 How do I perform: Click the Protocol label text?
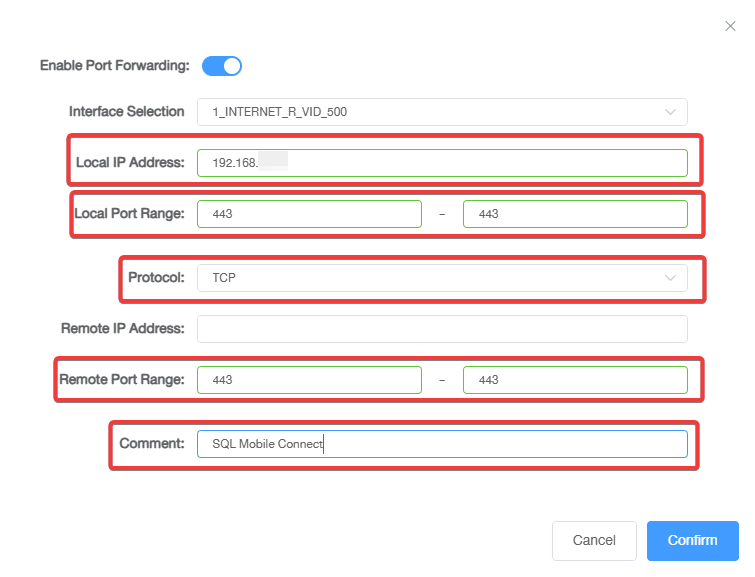coord(156,278)
